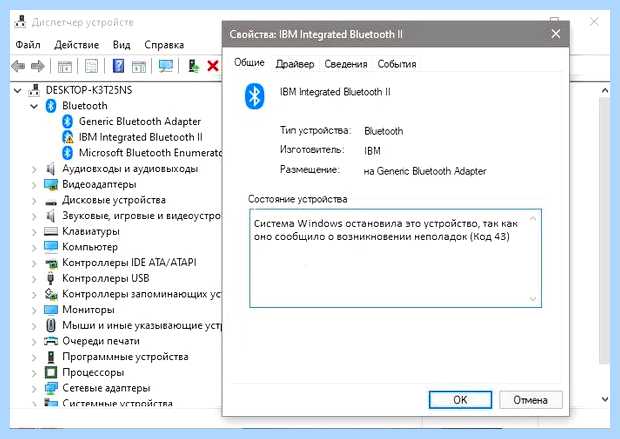620x439 pixels.
Task: Select the Microsoft Bluetooth Enumerator device
Action: click(150, 153)
